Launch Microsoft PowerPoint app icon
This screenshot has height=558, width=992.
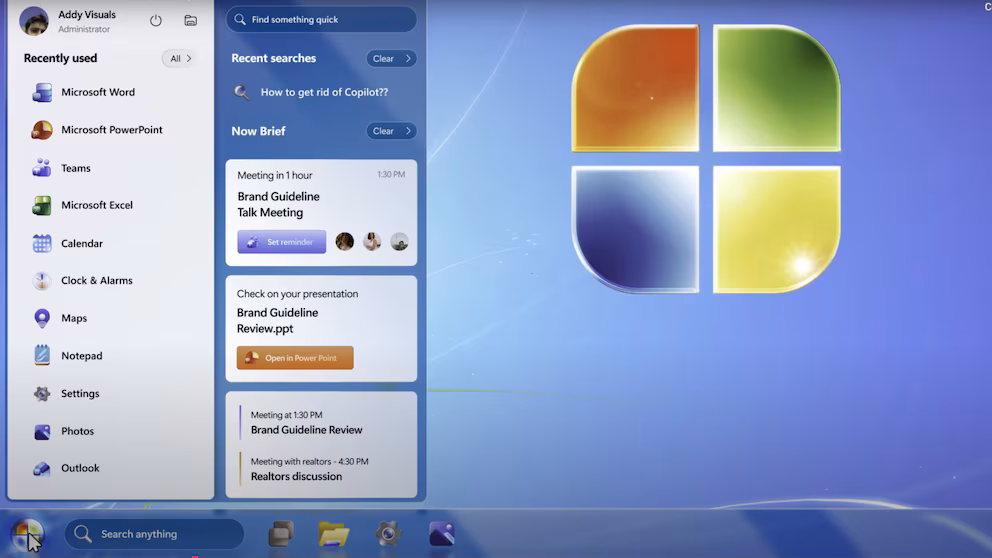click(42, 130)
